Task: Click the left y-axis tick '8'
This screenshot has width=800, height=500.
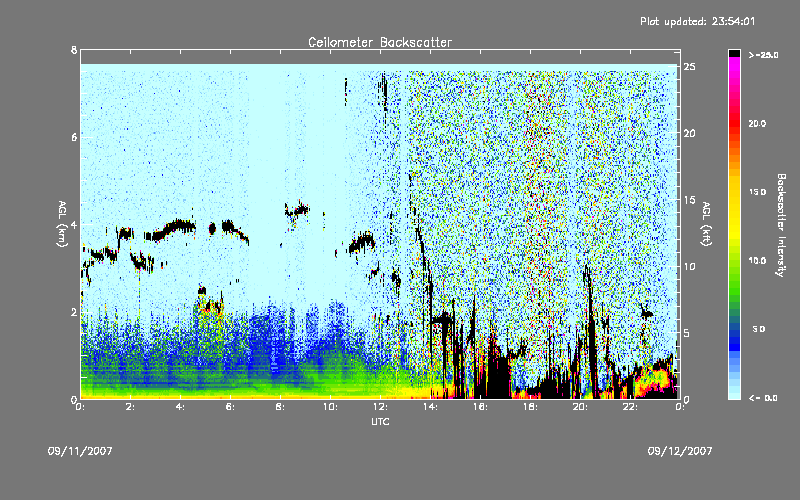Action: [74, 50]
